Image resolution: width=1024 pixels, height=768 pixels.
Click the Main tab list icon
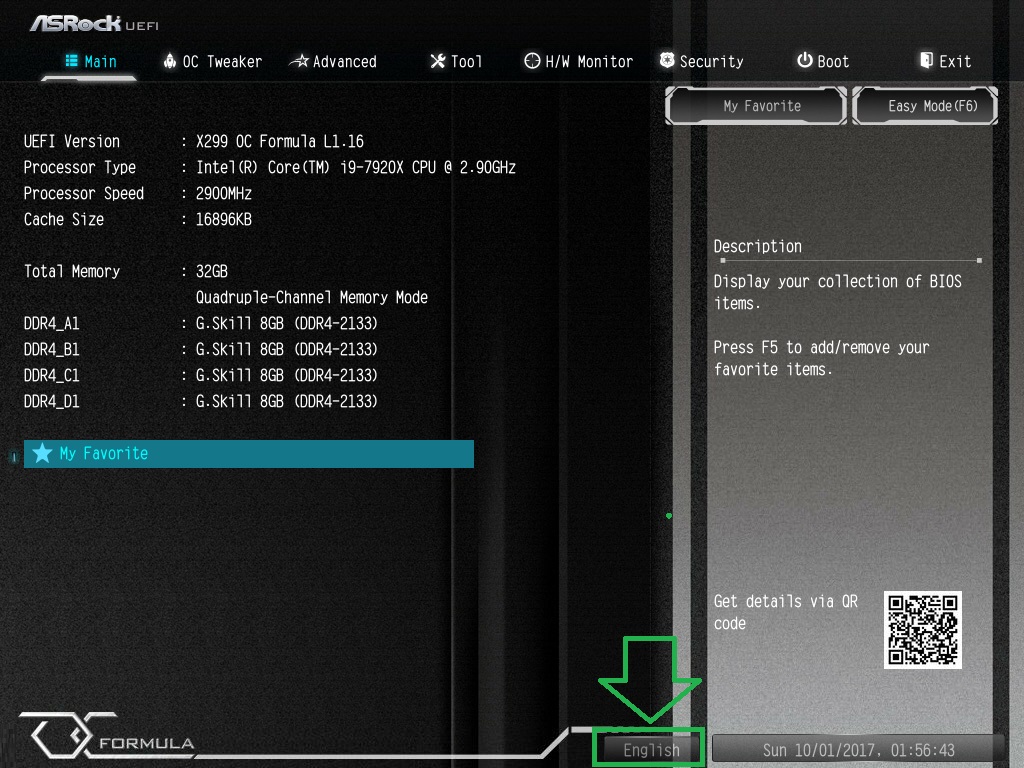[x=71, y=61]
